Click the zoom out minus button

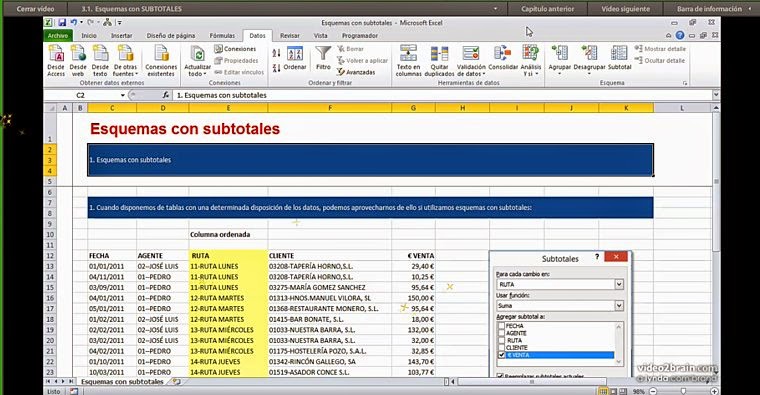[x=653, y=391]
